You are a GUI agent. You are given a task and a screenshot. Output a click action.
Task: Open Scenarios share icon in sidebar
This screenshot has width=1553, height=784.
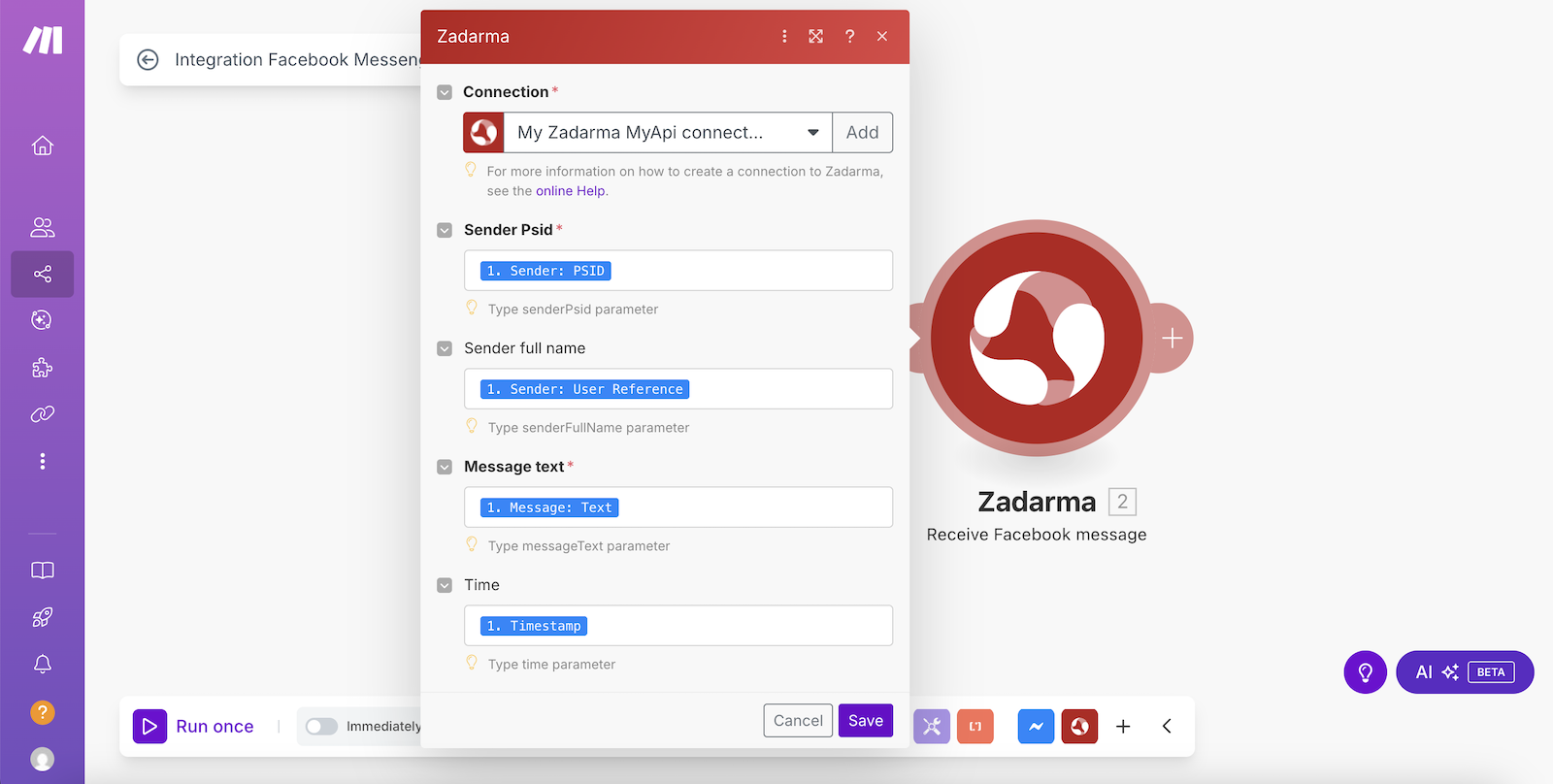pos(42,275)
